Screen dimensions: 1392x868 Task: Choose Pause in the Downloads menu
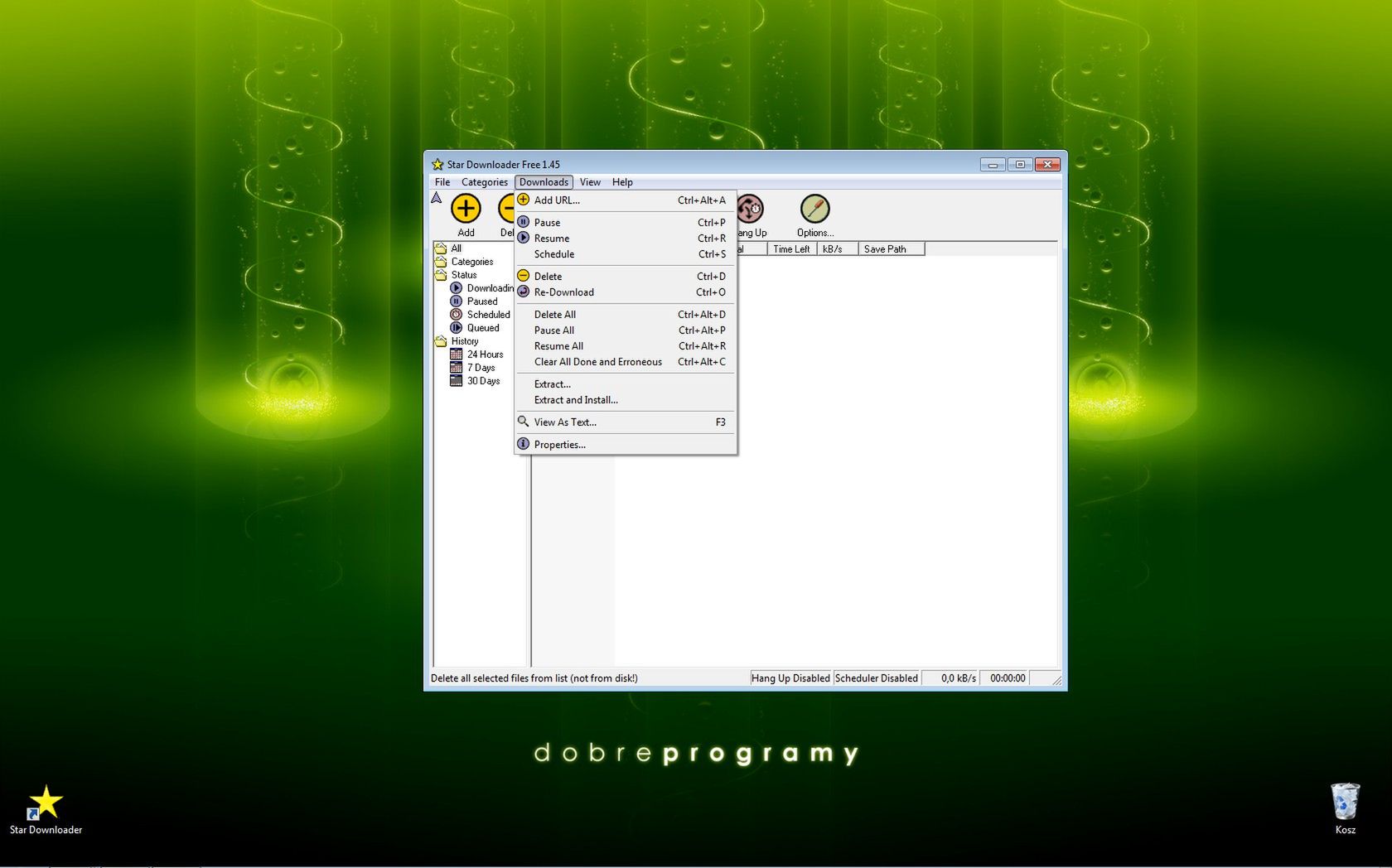tap(626, 223)
